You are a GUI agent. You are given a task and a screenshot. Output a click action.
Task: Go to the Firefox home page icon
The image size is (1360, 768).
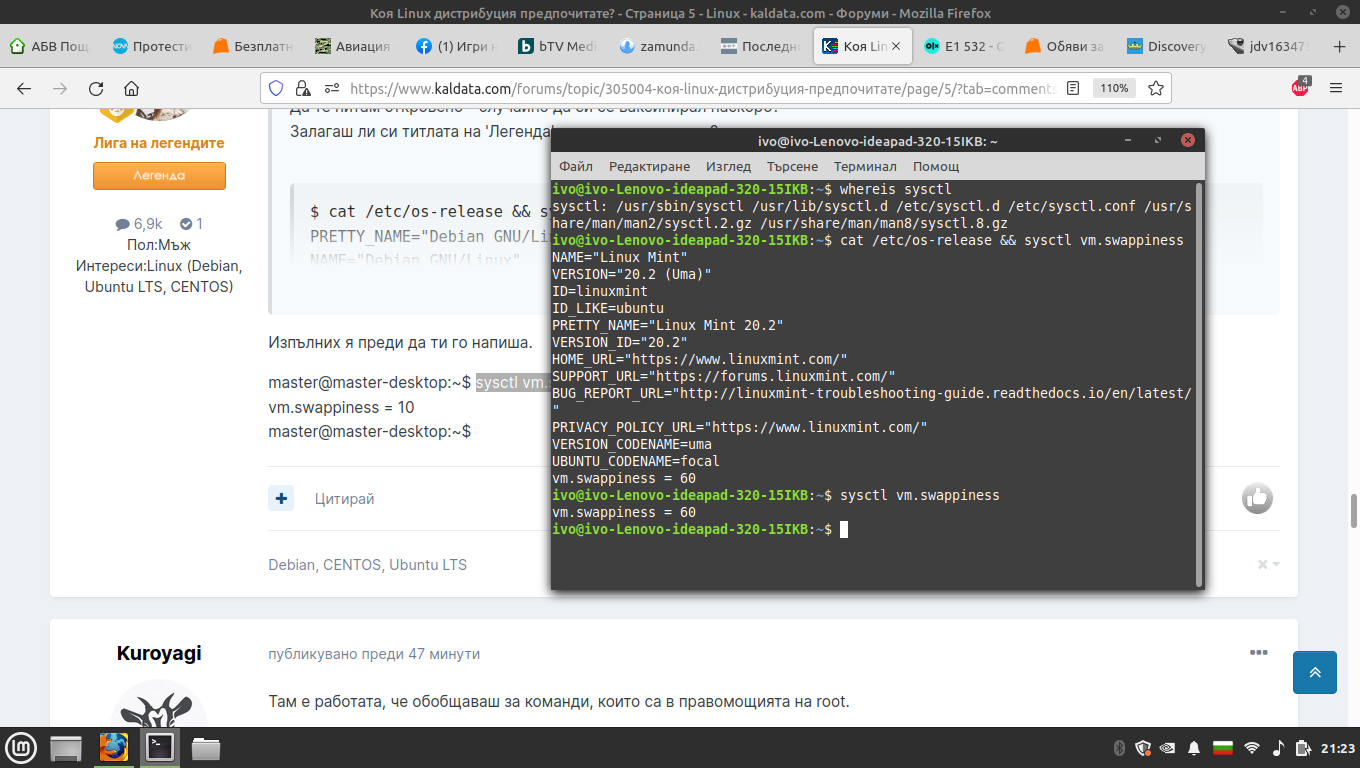(x=131, y=88)
